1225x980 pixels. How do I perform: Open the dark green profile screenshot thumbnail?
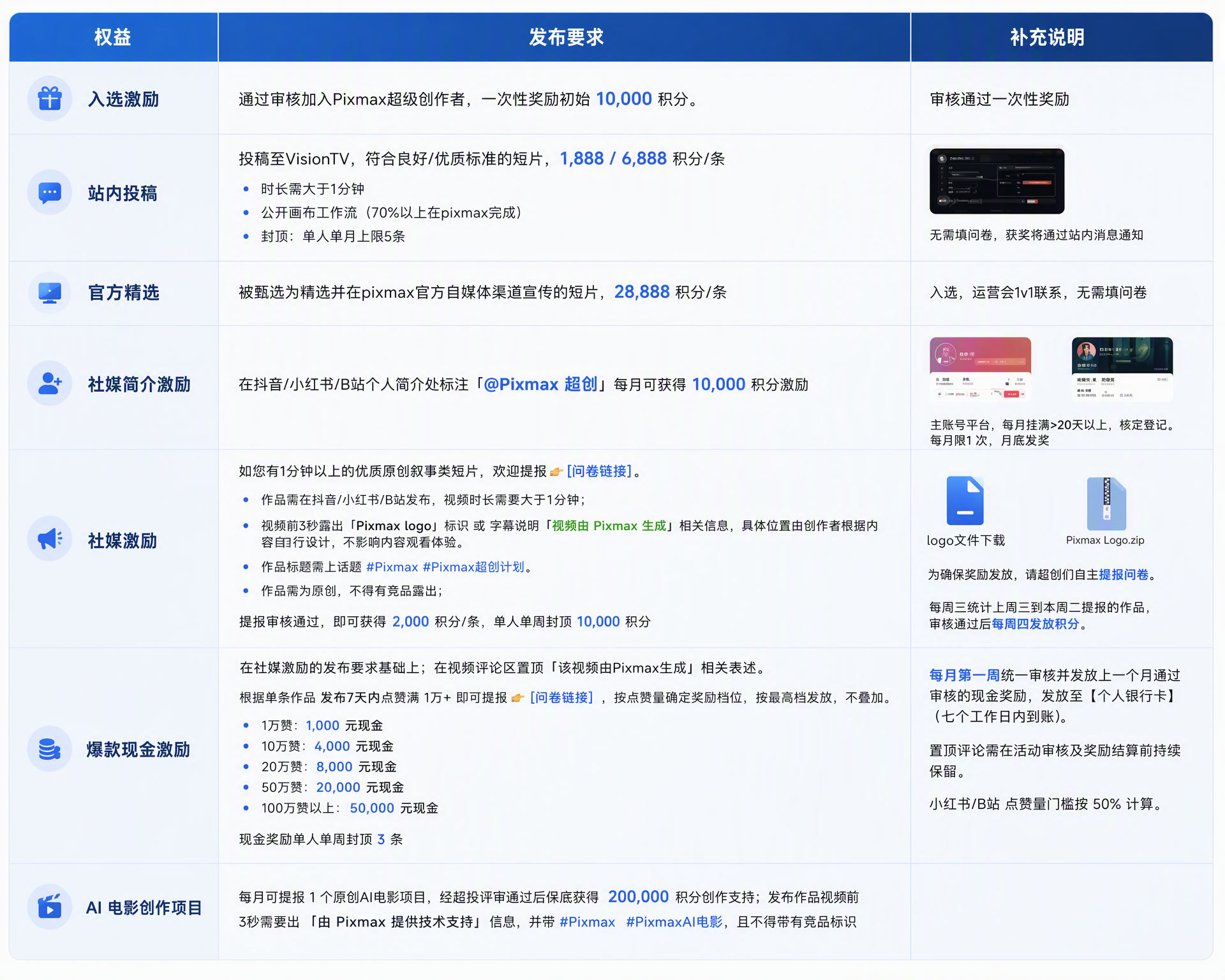coord(1122,369)
